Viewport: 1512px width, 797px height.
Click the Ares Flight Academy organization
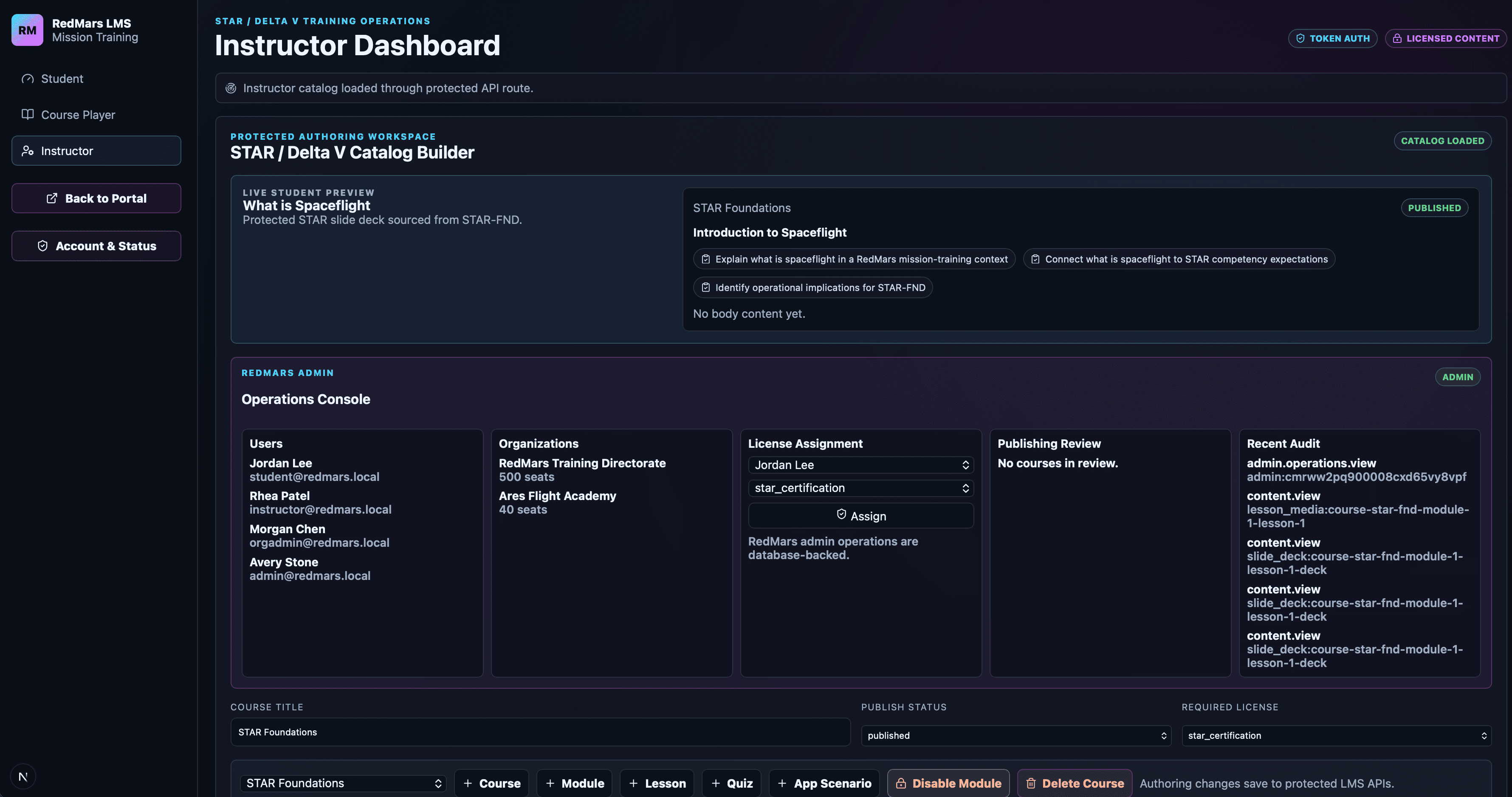pyautogui.click(x=558, y=496)
